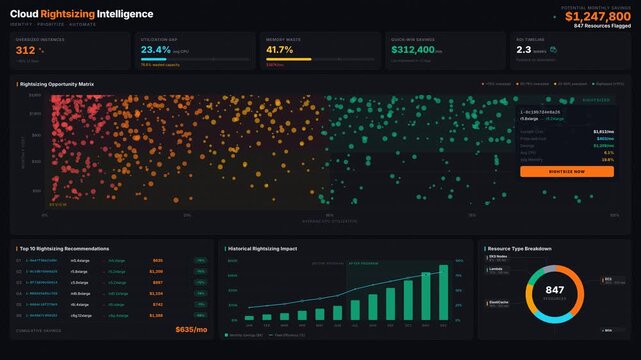Click the 847 count in the donut center
The image size is (641, 360).
pos(555,290)
